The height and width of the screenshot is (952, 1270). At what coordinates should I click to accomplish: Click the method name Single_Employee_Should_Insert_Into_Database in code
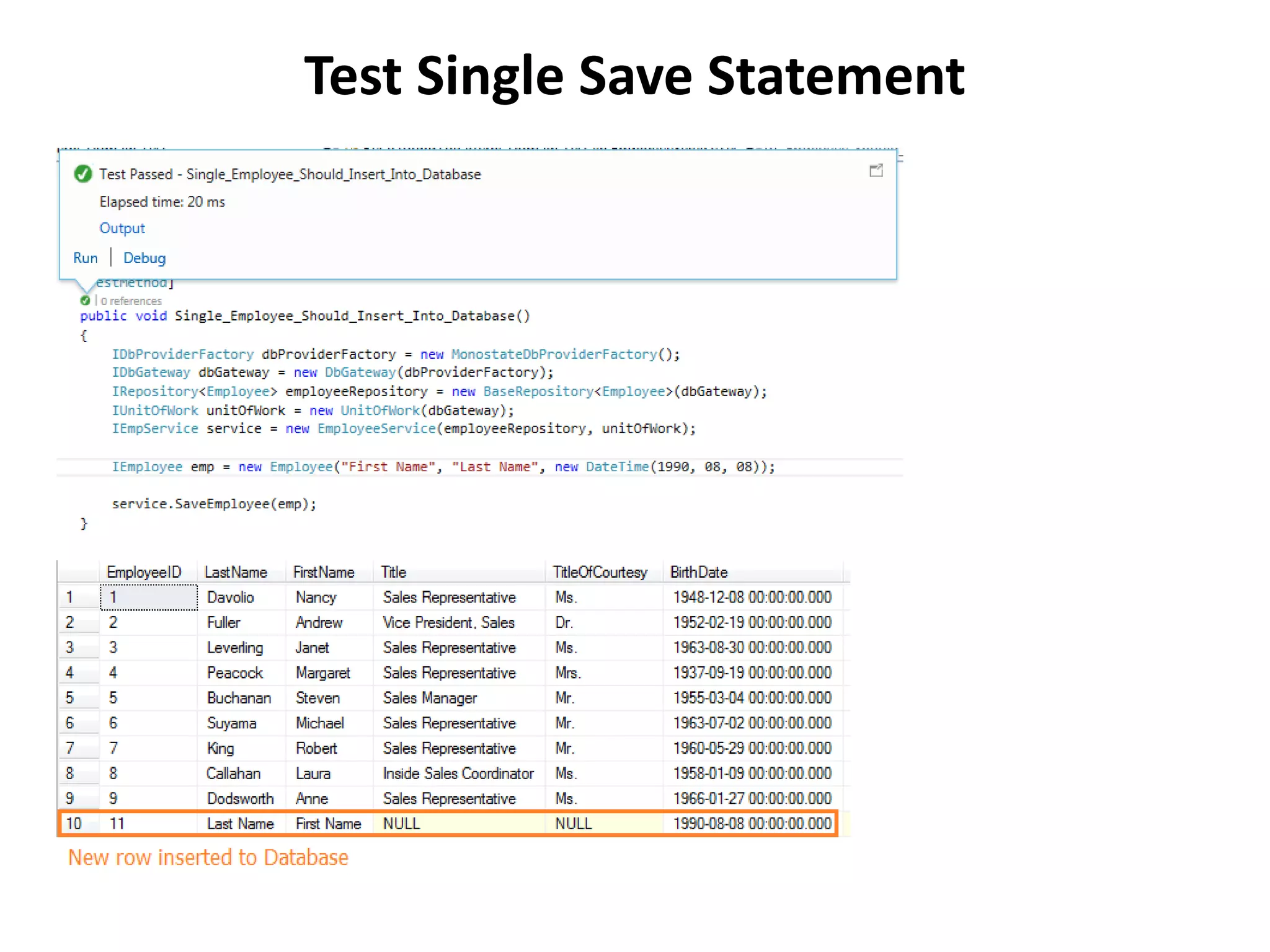click(345, 316)
